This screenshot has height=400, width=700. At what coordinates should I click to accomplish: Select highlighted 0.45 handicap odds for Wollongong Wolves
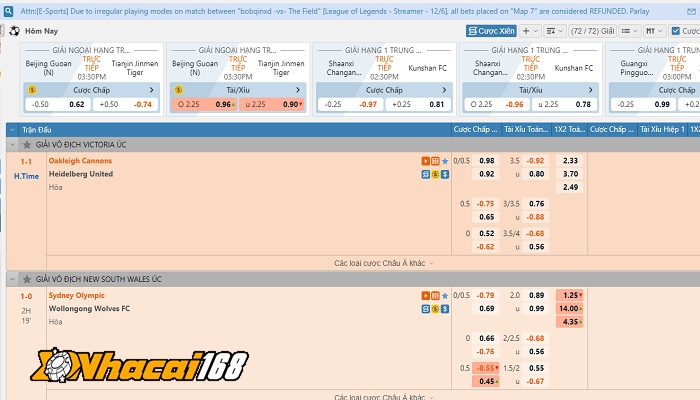point(486,382)
